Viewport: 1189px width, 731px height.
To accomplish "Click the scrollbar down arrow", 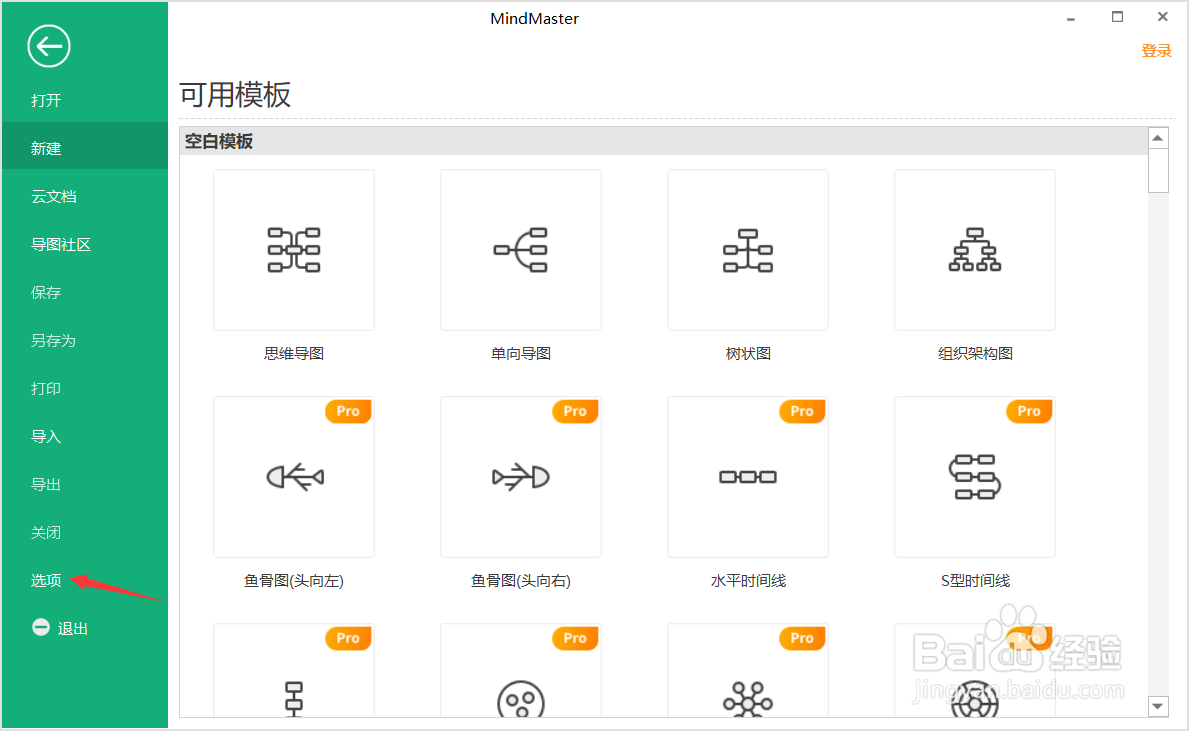I will (1158, 706).
